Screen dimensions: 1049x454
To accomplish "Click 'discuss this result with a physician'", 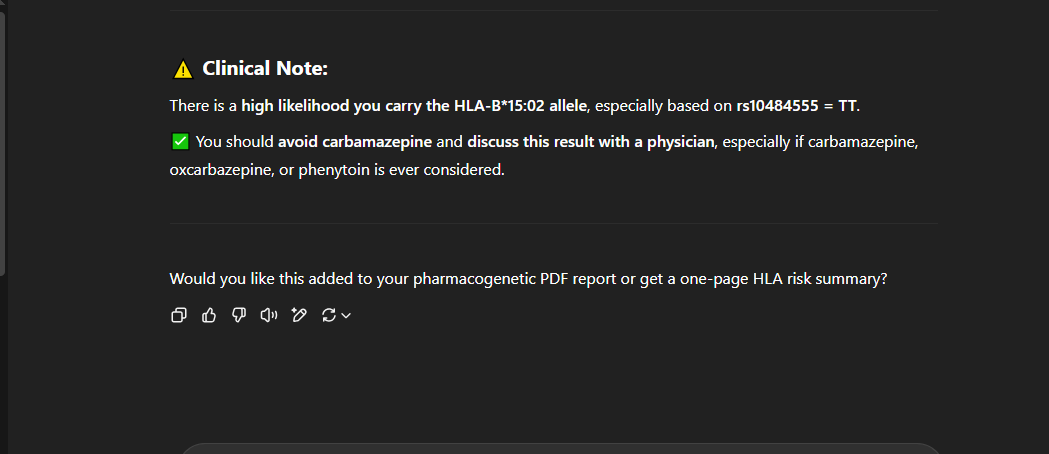I will tap(590, 141).
